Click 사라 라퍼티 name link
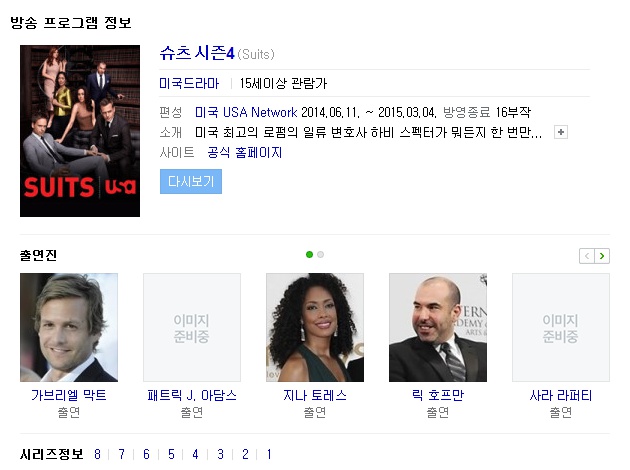630x470 pixels. pyautogui.click(x=560, y=395)
